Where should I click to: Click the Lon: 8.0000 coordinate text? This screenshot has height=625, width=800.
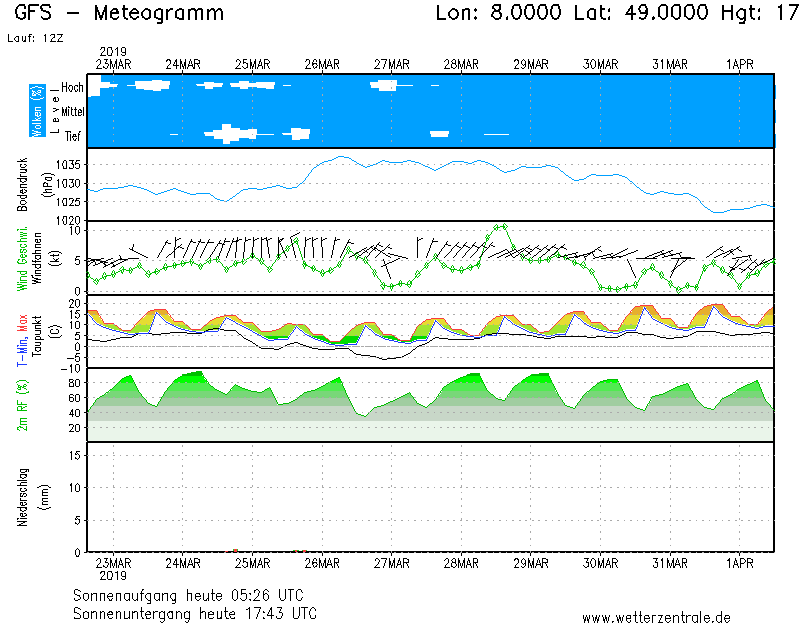[499, 14]
